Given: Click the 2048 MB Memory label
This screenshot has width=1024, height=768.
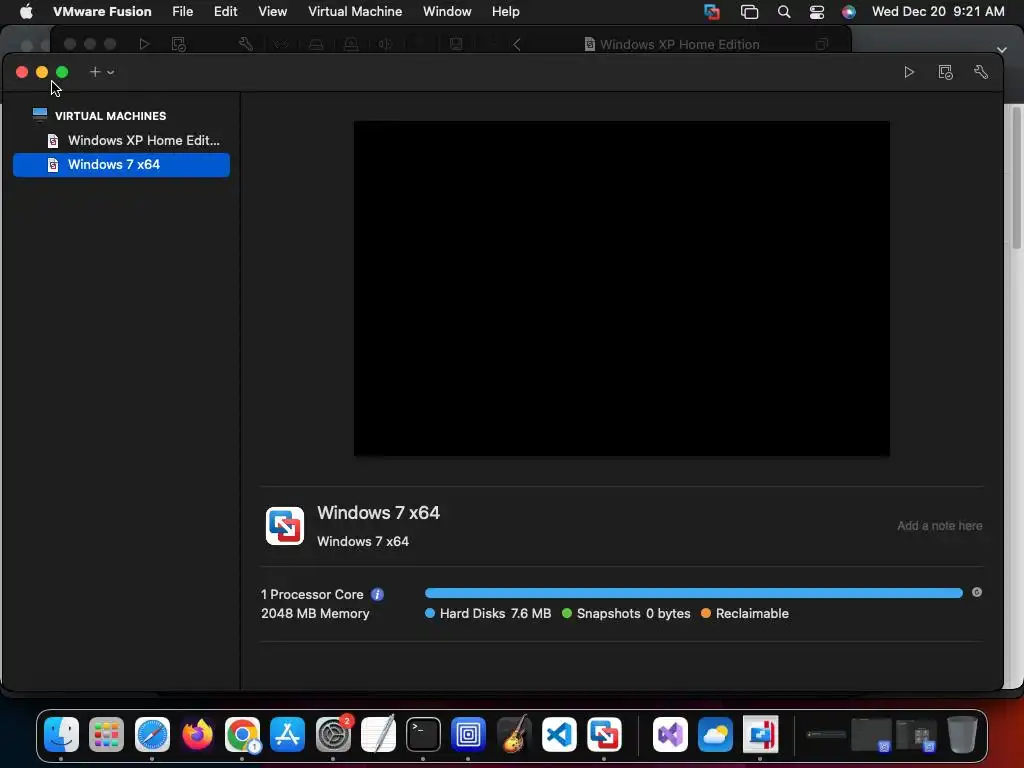Looking at the screenshot, I should pyautogui.click(x=315, y=613).
